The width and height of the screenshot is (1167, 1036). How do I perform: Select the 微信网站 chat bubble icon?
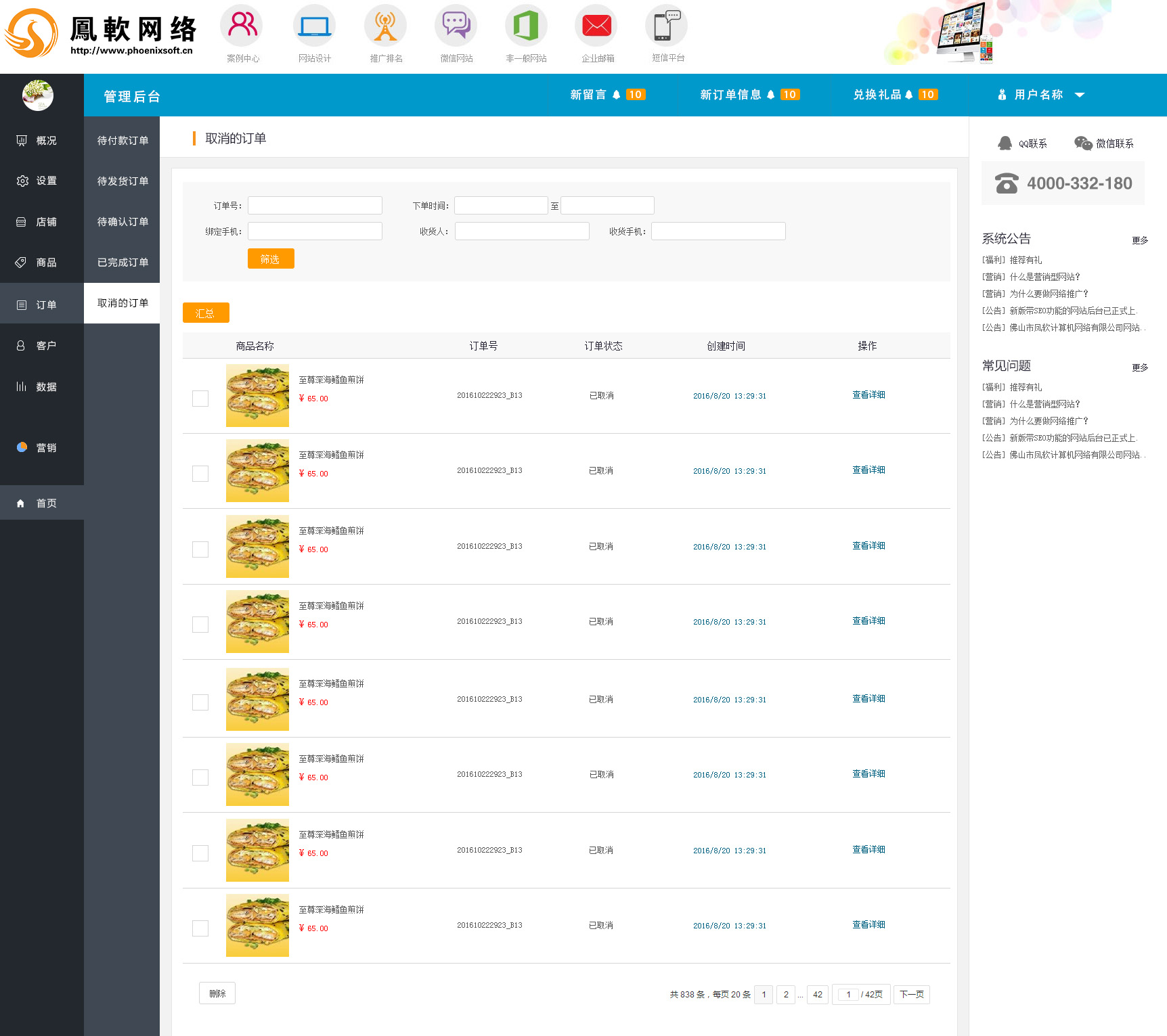(x=456, y=26)
